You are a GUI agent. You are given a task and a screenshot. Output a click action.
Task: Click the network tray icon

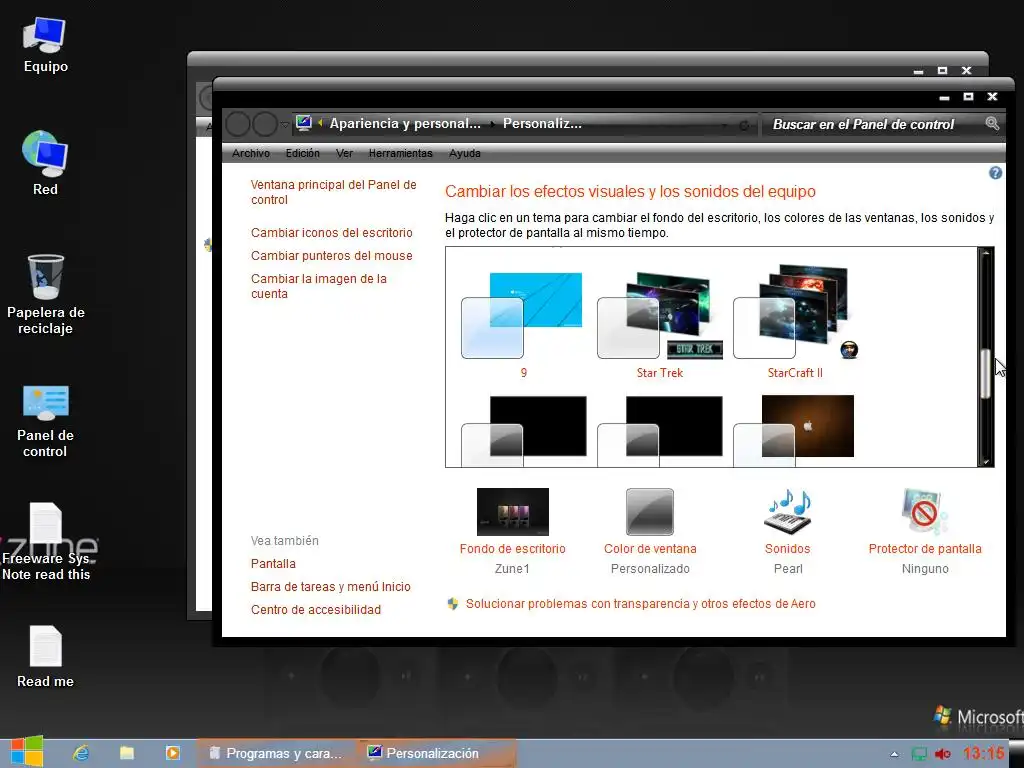[919, 754]
